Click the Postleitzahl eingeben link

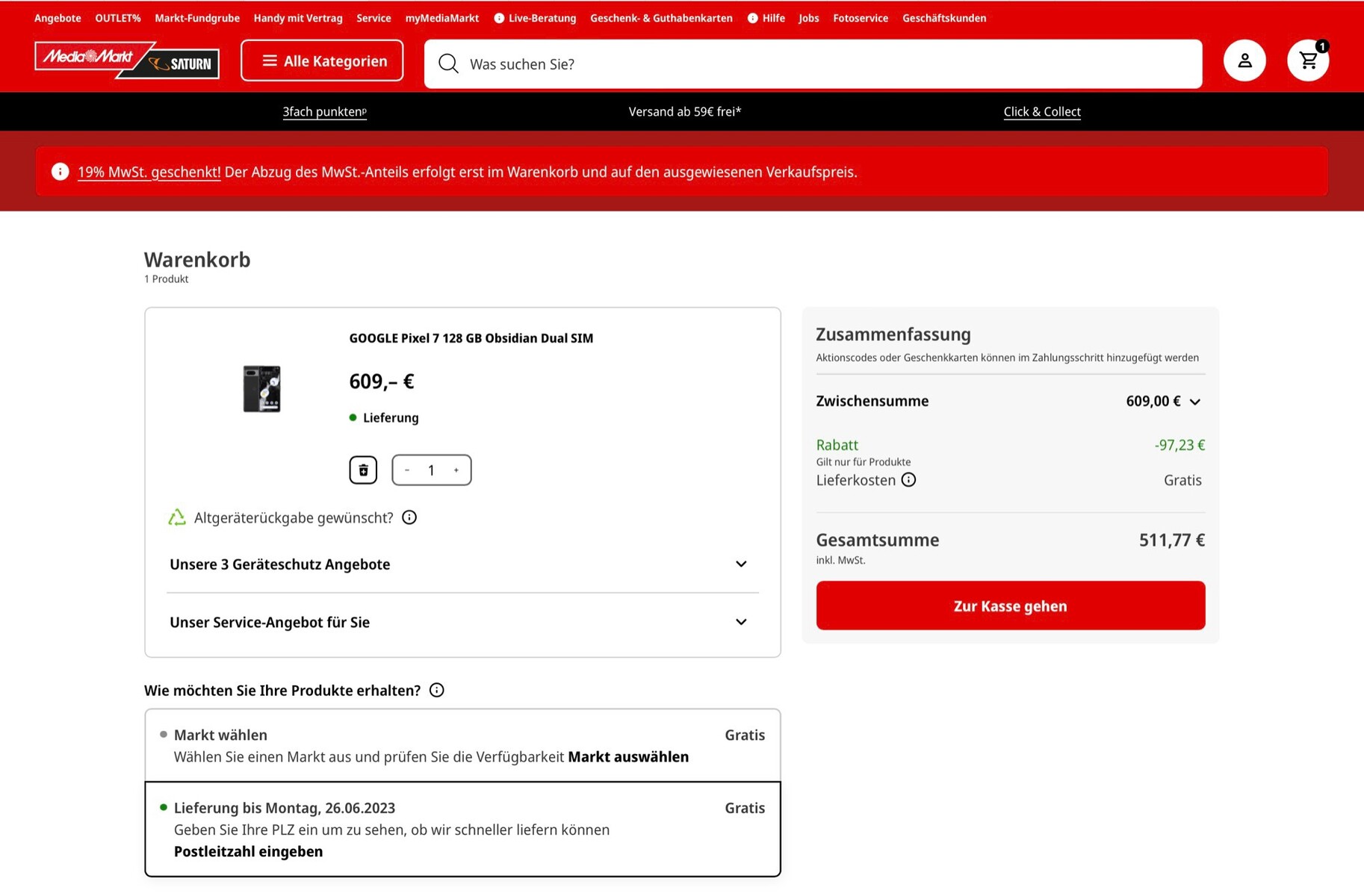[249, 851]
